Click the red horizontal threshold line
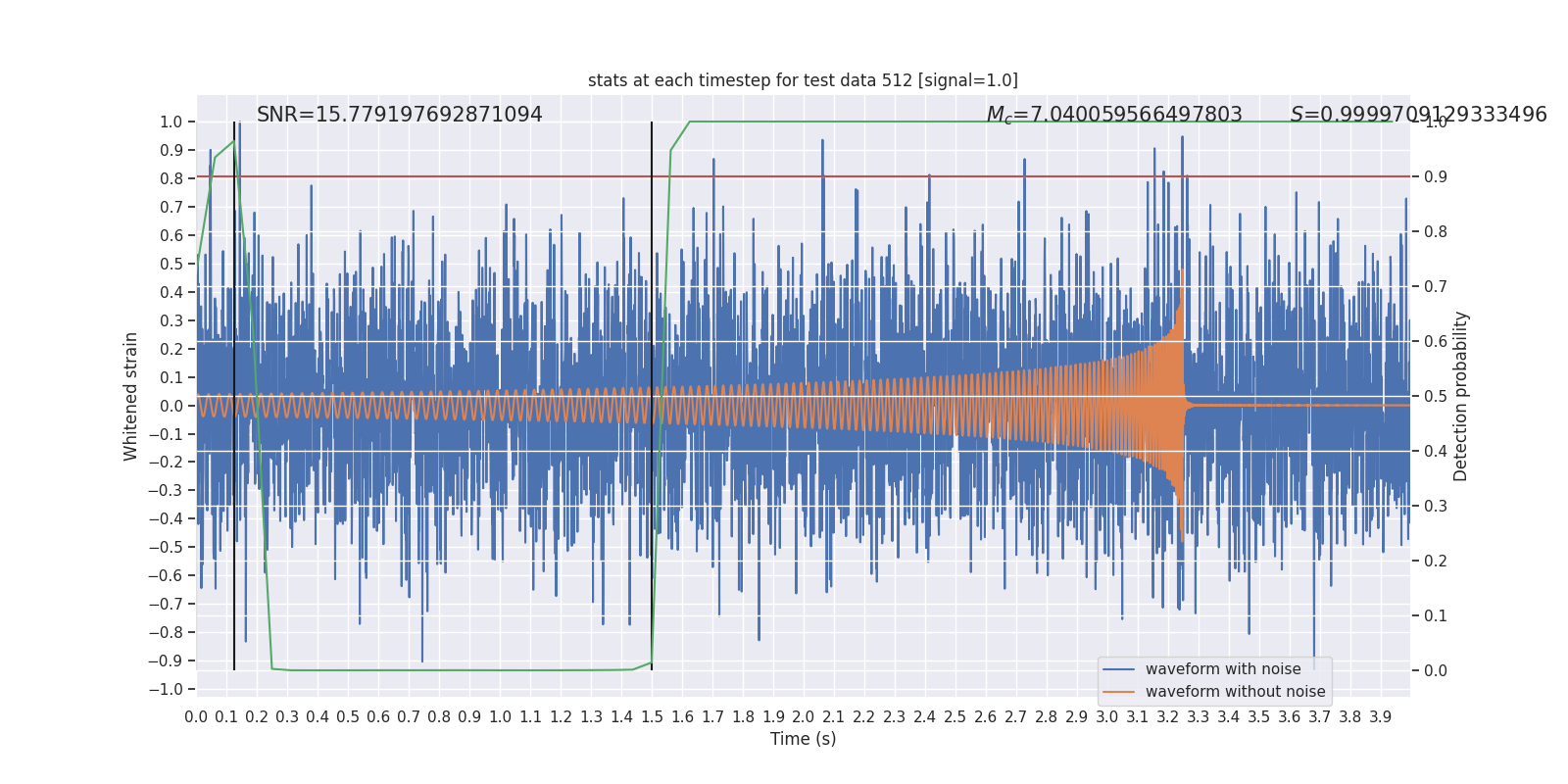The image size is (1568, 784). click(x=804, y=177)
